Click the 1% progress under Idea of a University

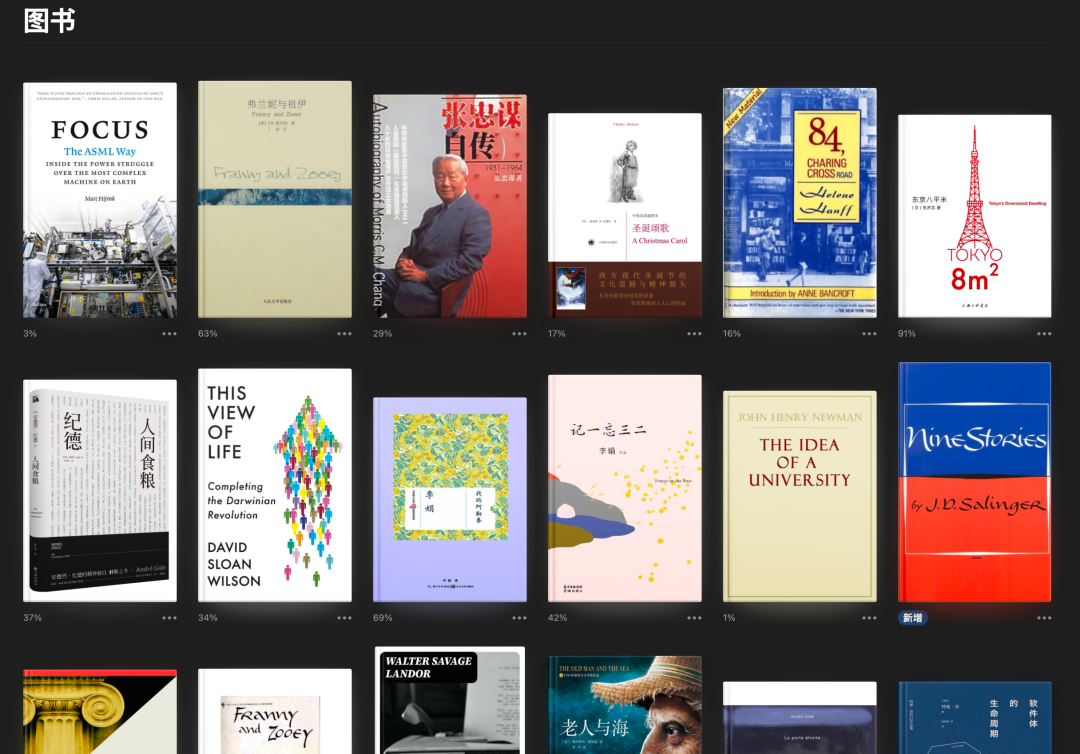tap(729, 618)
